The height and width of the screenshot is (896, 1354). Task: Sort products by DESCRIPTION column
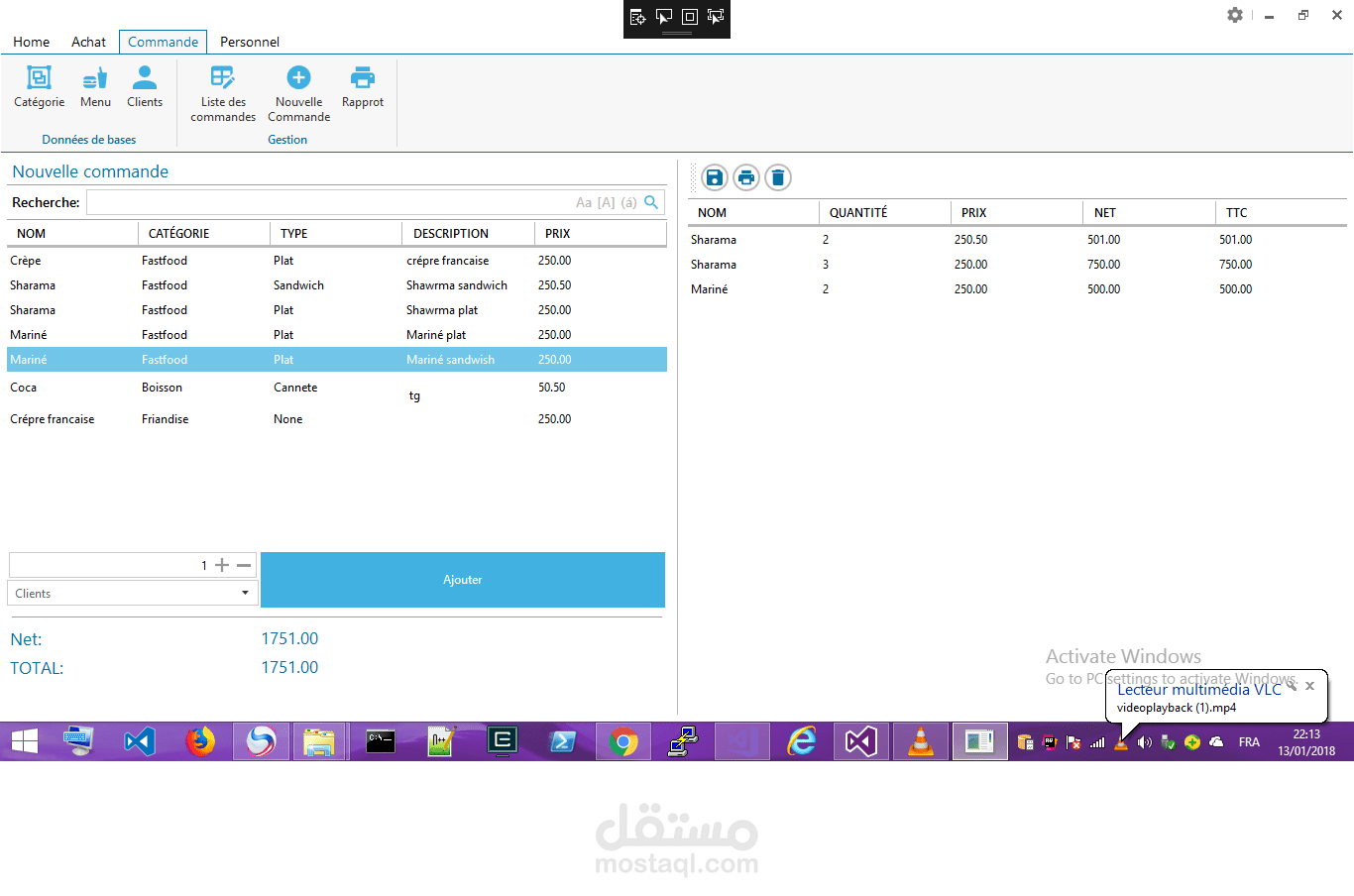468,233
